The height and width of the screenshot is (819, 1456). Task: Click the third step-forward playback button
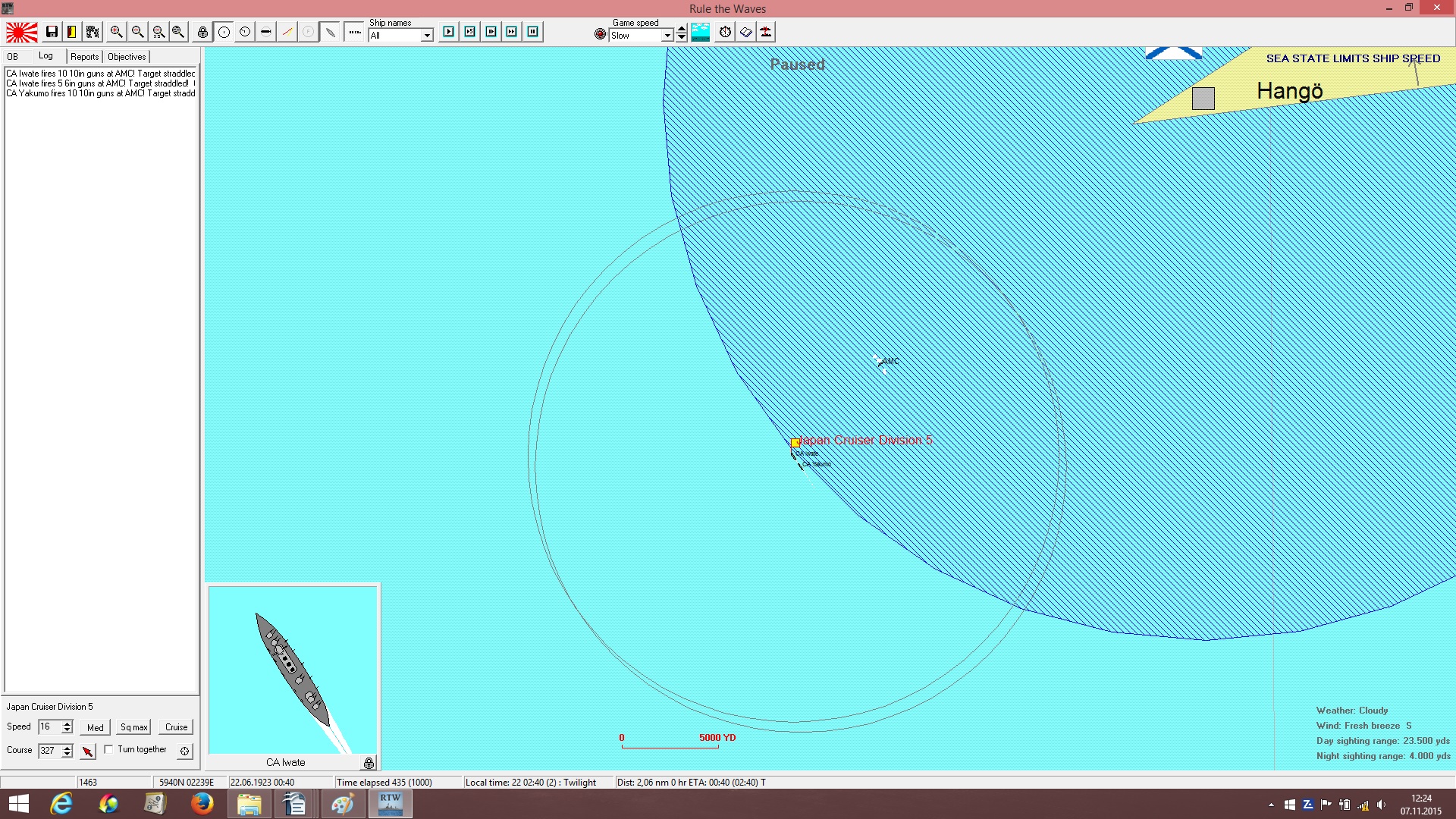(491, 32)
